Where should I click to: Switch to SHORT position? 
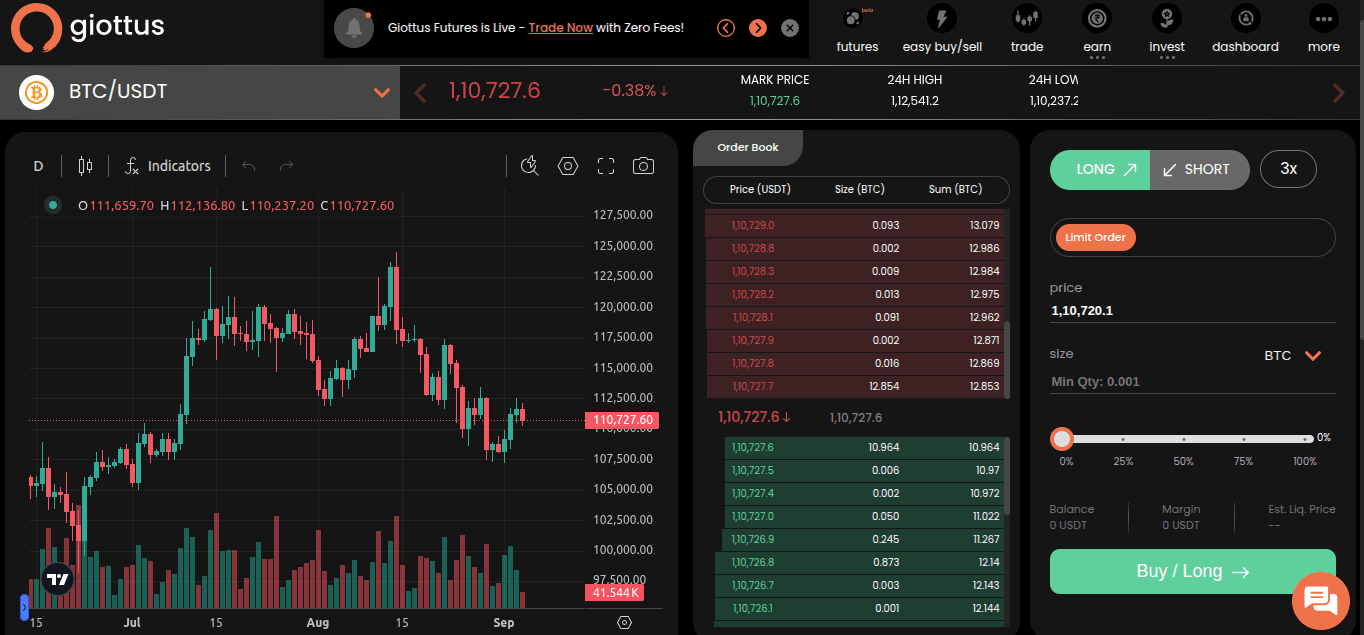(x=1200, y=170)
